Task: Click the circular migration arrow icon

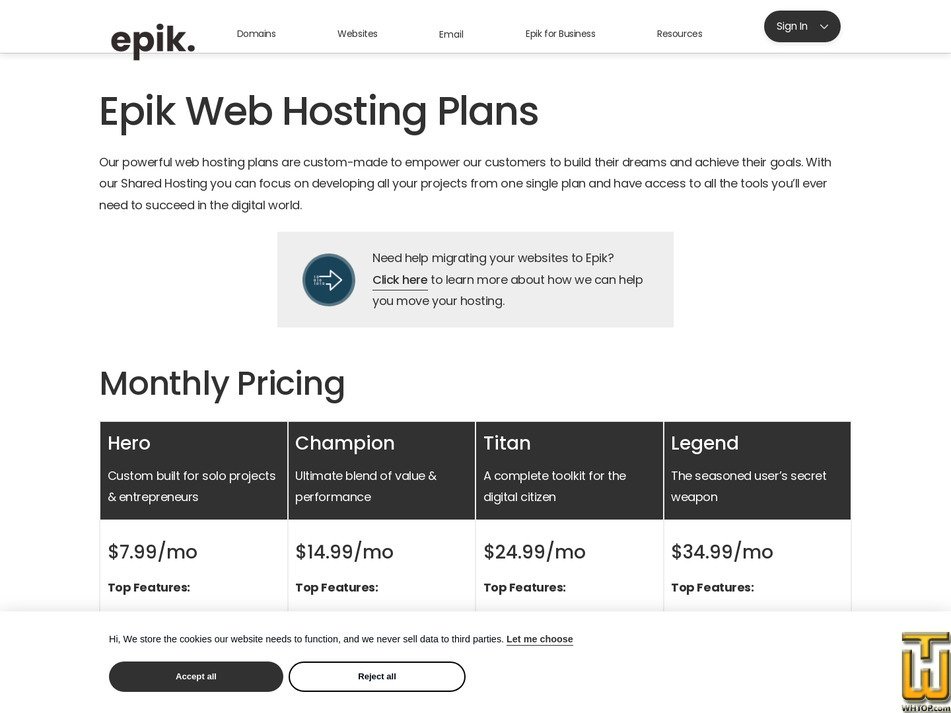Action: pyautogui.click(x=329, y=280)
